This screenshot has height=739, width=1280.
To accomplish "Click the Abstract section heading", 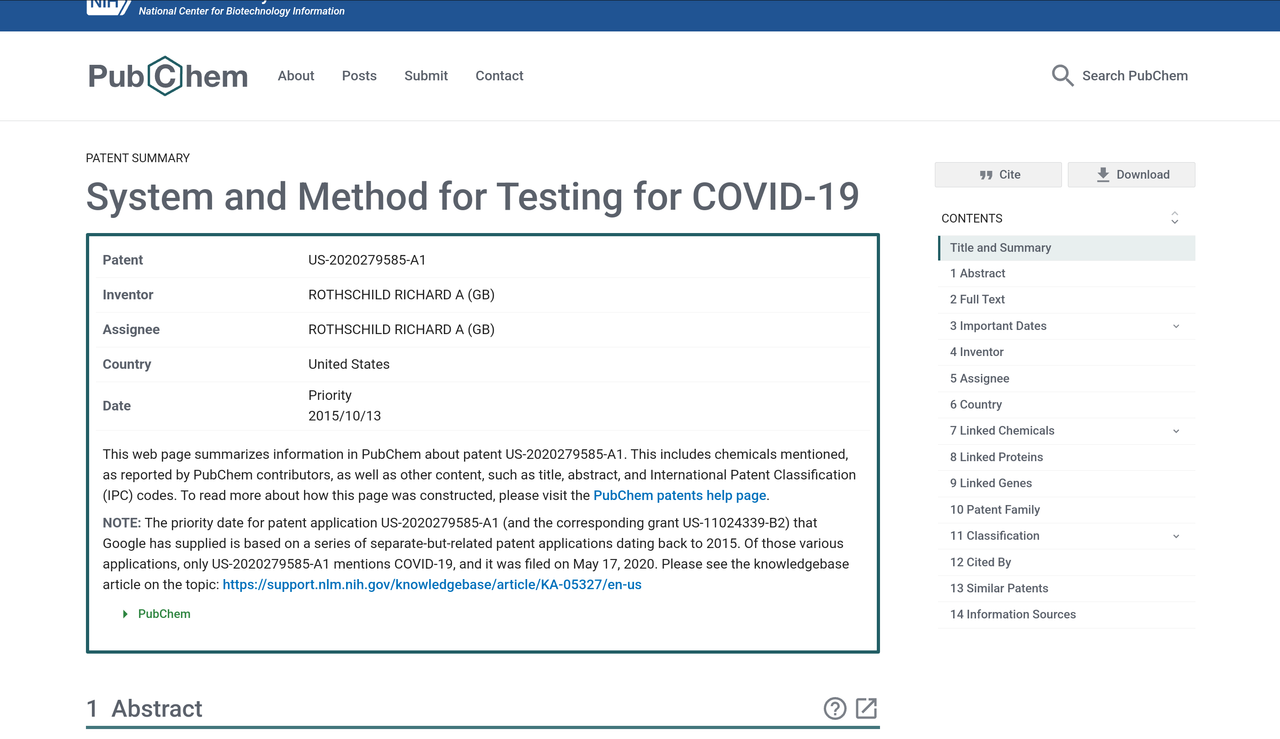I will [144, 709].
